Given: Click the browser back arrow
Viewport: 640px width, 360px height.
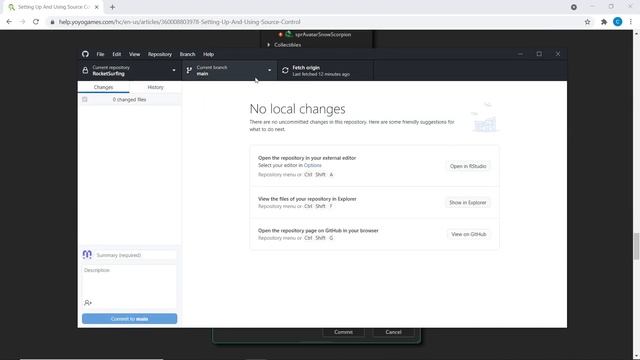Looking at the screenshot, I should coord(9,22).
